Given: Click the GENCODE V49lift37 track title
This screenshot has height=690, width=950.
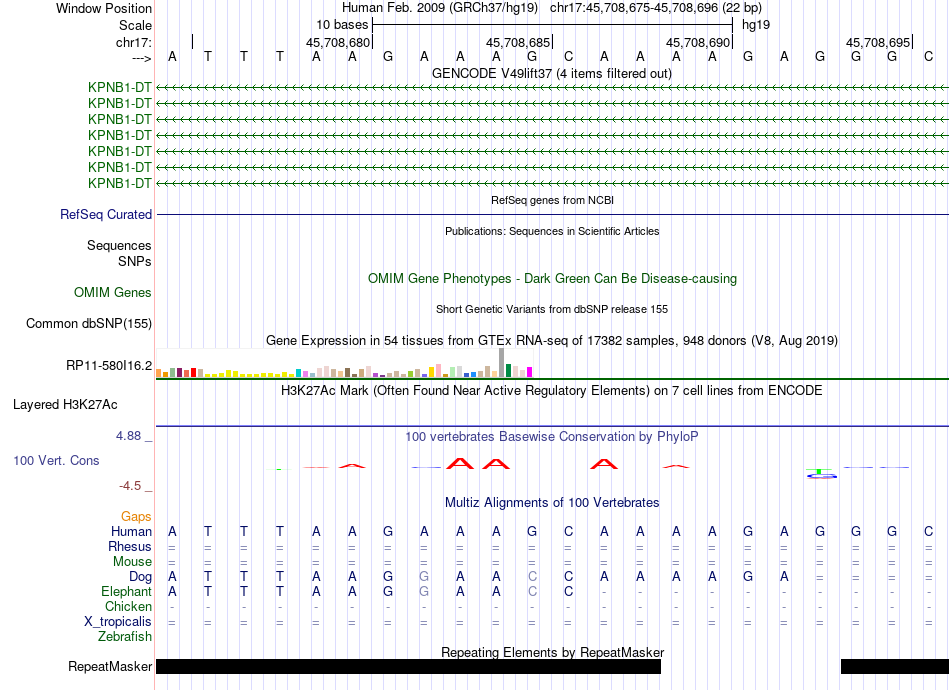Looking at the screenshot, I should coord(552,74).
